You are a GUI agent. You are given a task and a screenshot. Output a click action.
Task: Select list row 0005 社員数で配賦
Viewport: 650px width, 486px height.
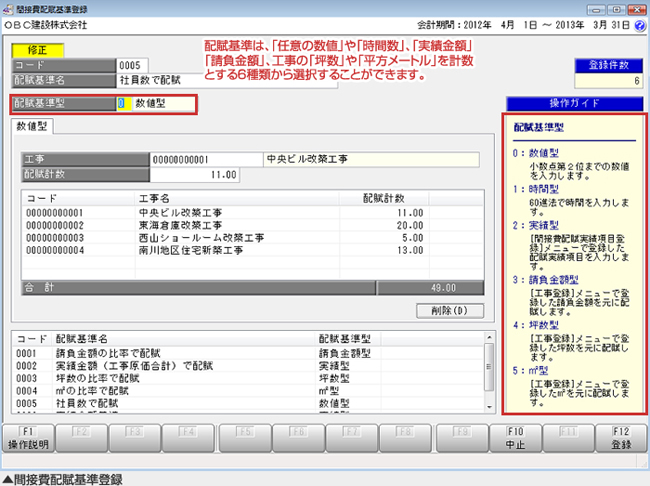click(x=248, y=403)
